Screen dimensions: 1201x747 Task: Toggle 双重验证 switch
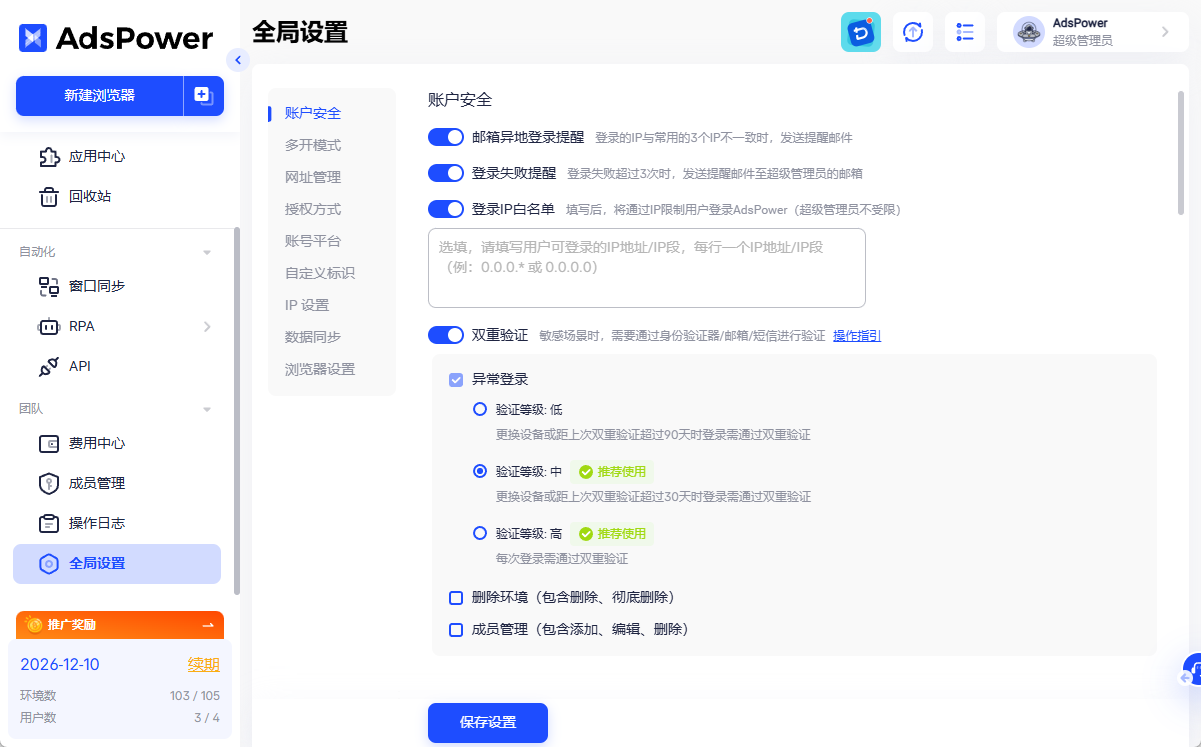(x=446, y=335)
